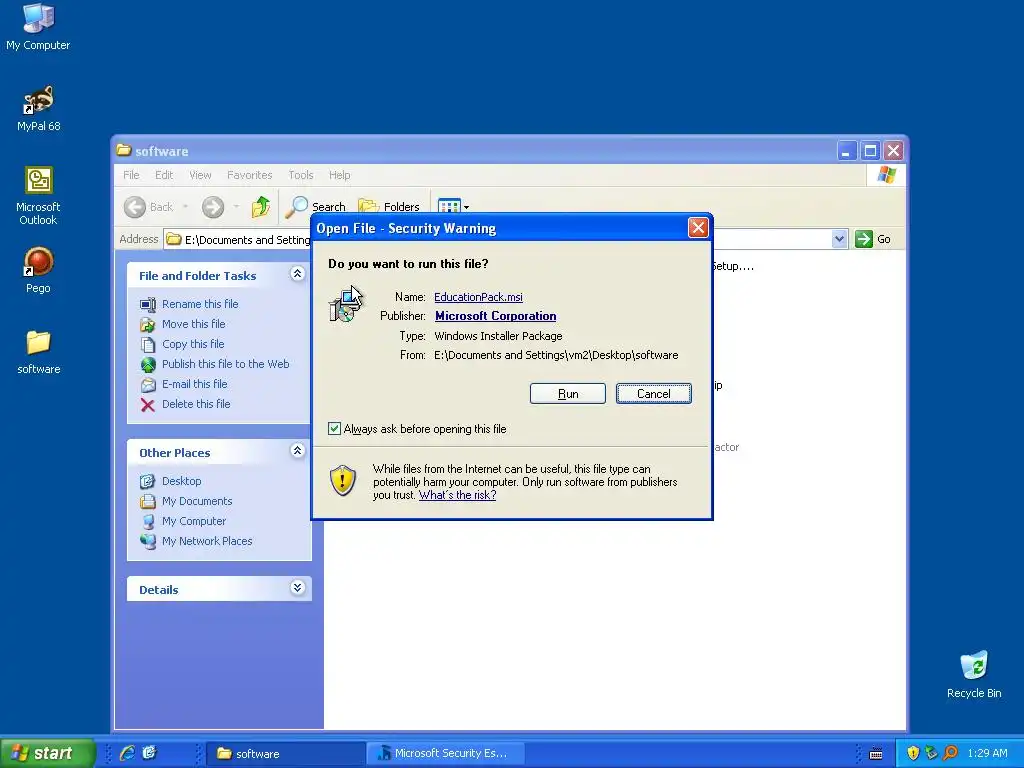
Task: Click the Rename this file icon
Action: pos(148,304)
